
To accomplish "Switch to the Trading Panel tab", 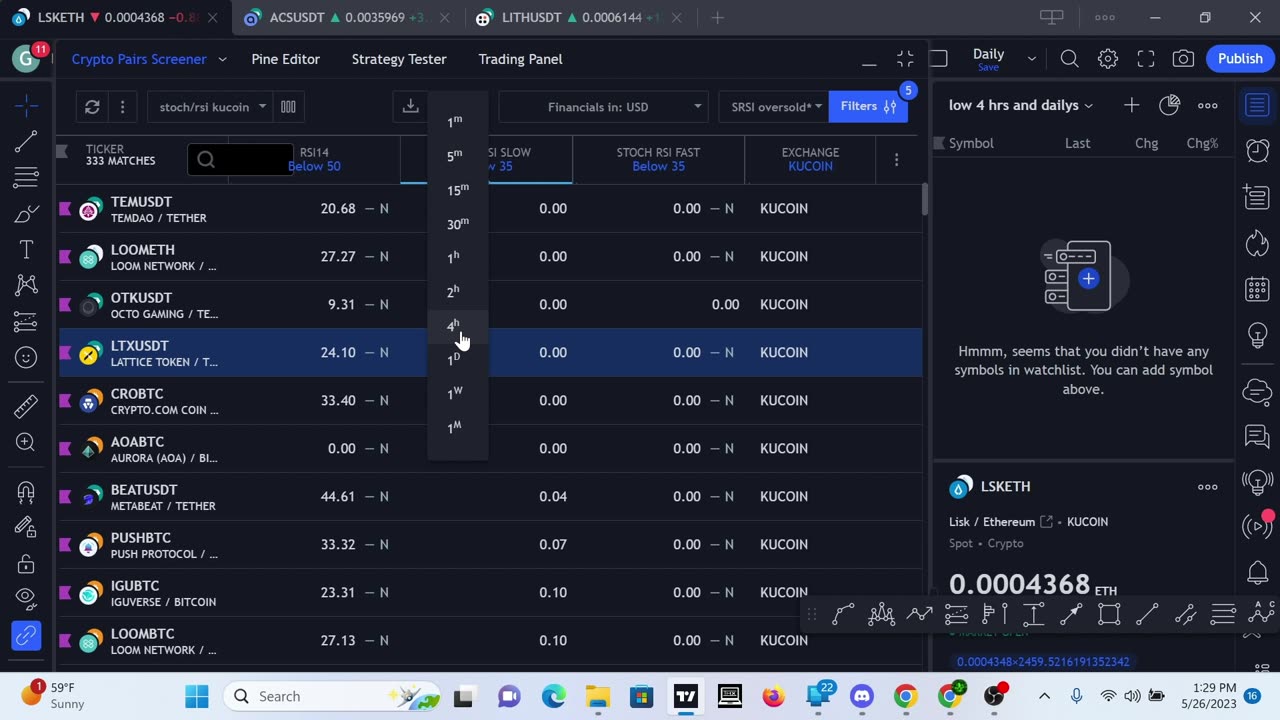I will point(520,59).
